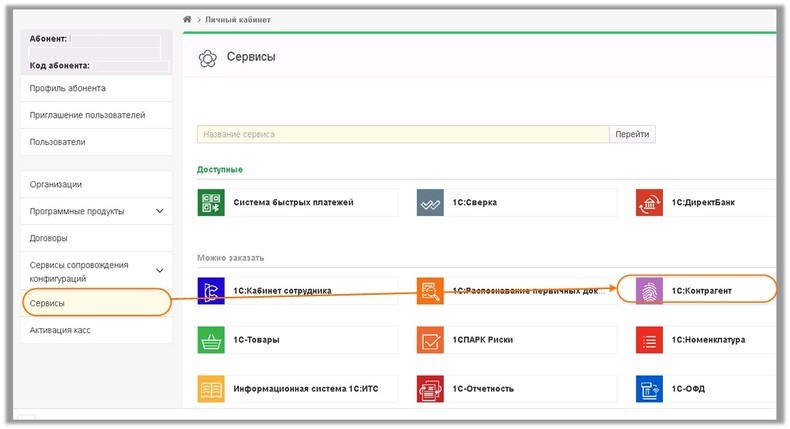Open the 1С:Номенклатура red list icon
The height and width of the screenshot is (429, 790).
[x=649, y=340]
